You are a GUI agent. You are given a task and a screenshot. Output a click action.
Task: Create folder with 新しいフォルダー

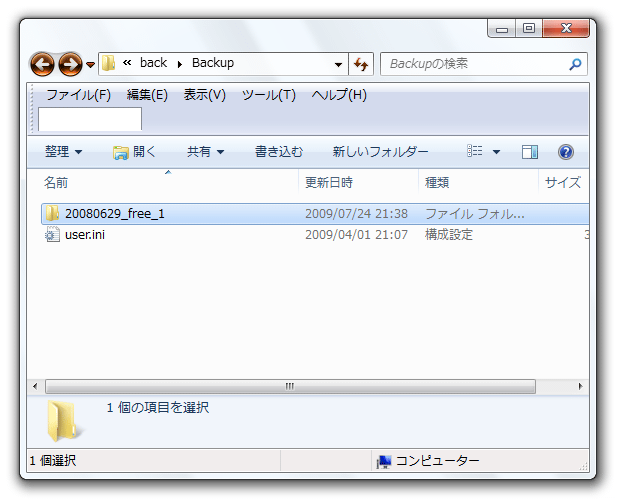[x=380, y=152]
